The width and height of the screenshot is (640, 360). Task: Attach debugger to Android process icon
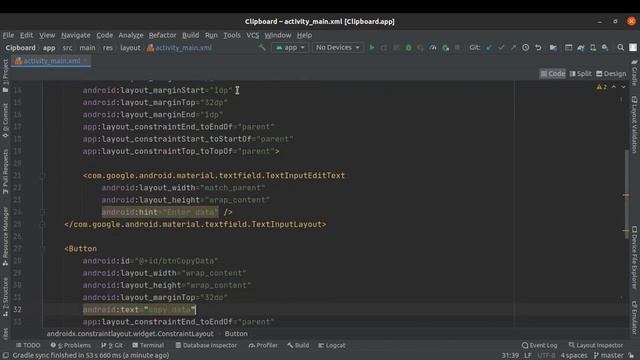[x=445, y=48]
